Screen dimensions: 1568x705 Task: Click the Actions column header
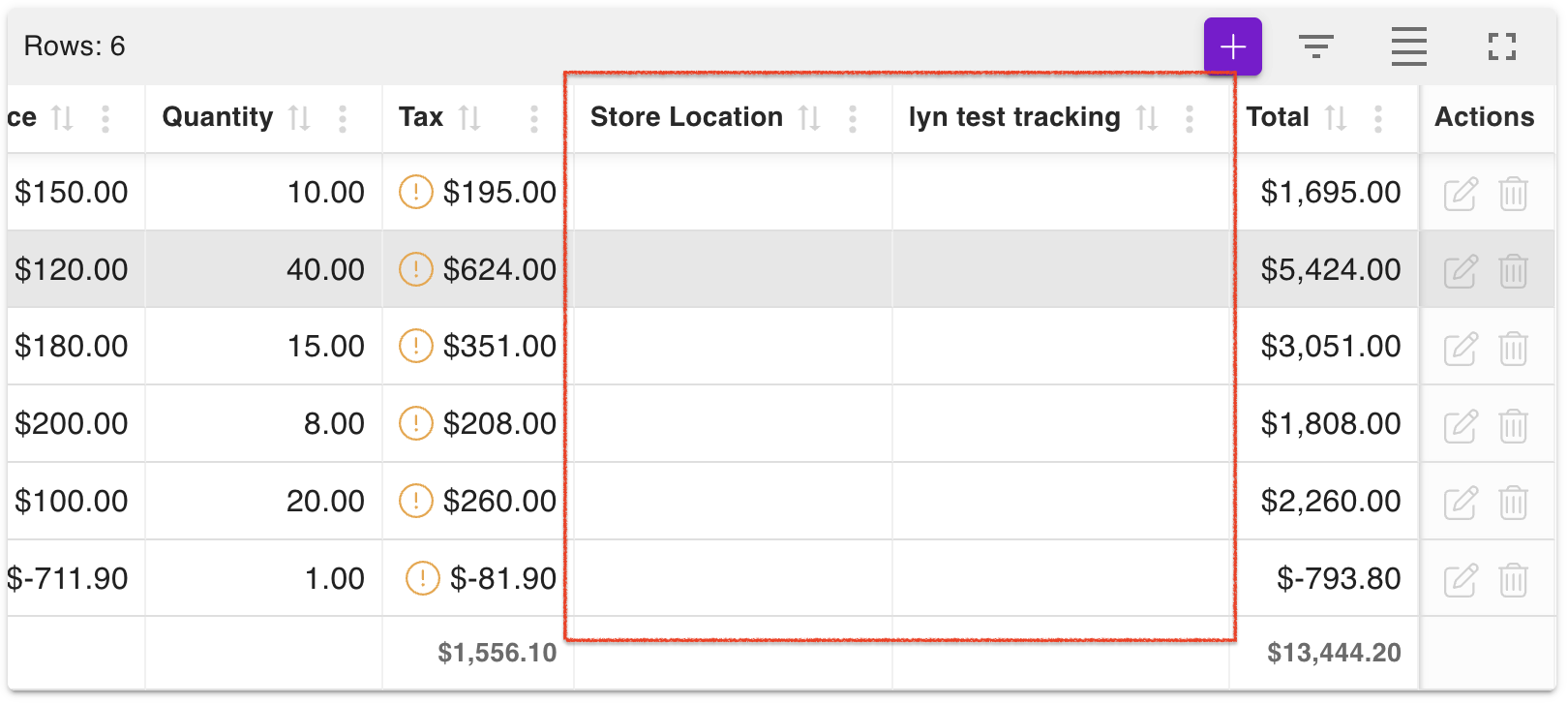(x=1485, y=117)
